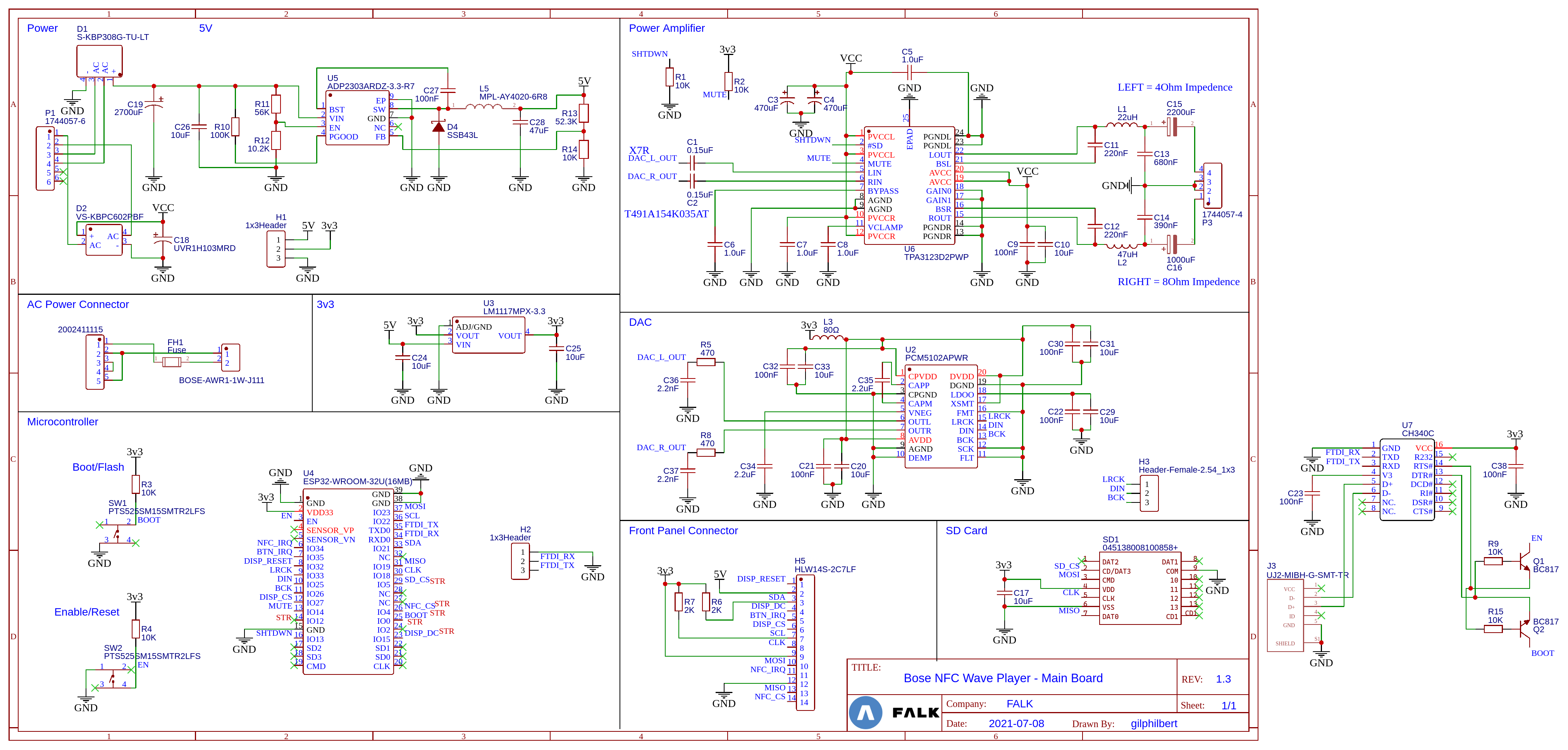
Task: Click the C15 2200uF capacitor label
Action: click(x=1180, y=108)
